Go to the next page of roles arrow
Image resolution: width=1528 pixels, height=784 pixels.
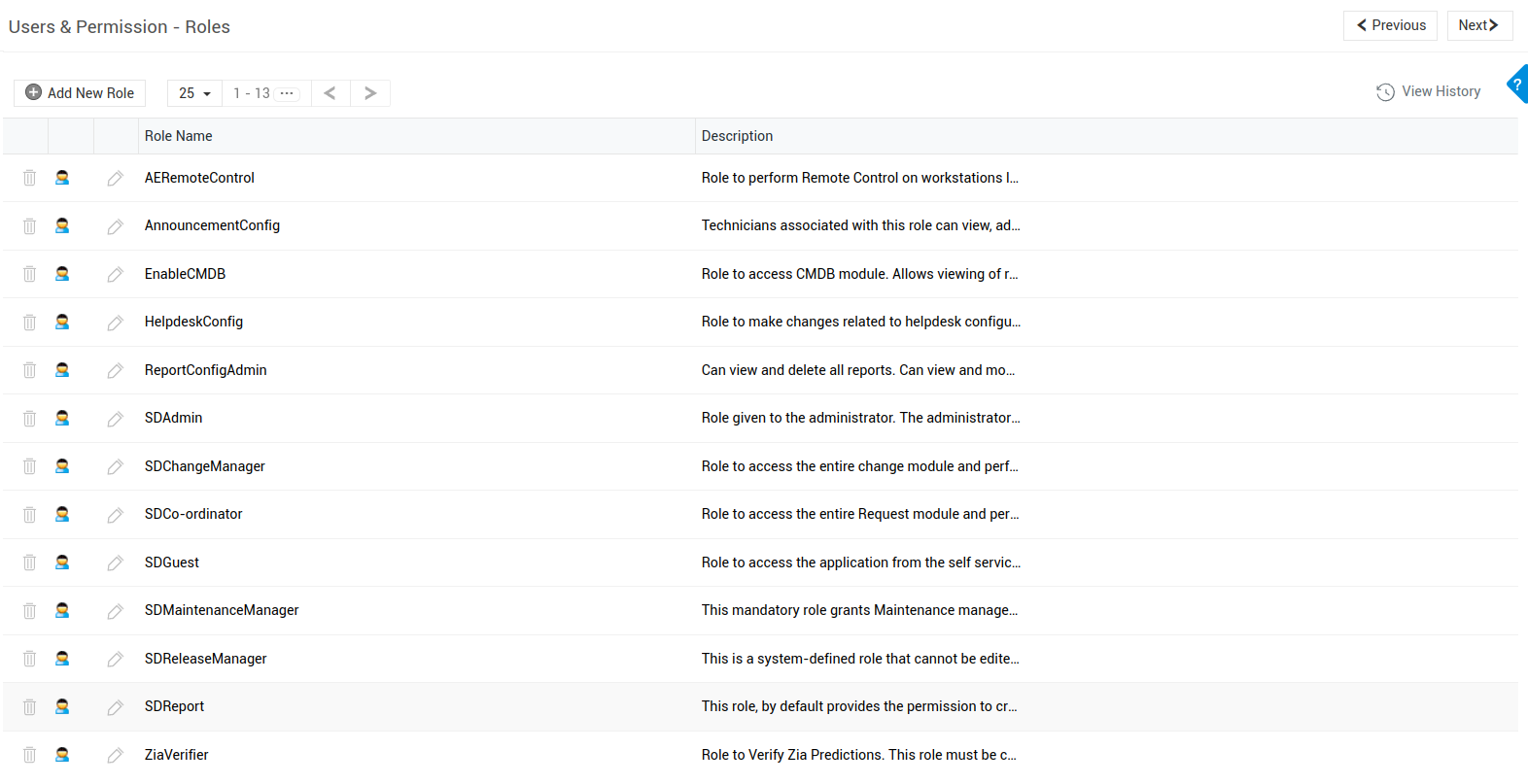[x=370, y=93]
